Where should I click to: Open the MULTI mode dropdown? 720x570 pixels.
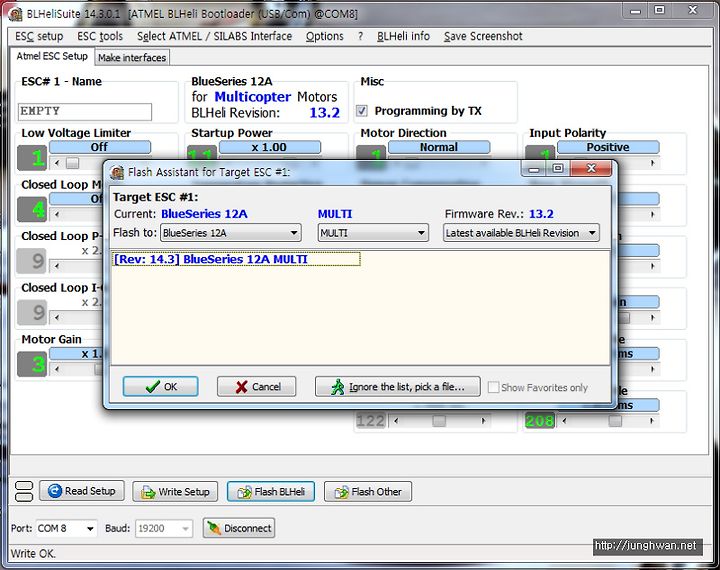point(373,233)
